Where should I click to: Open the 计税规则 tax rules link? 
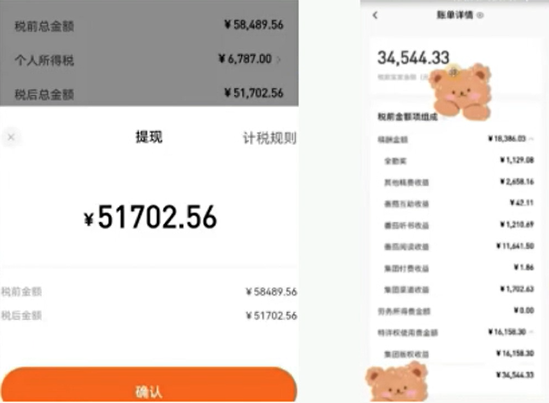[270, 138]
